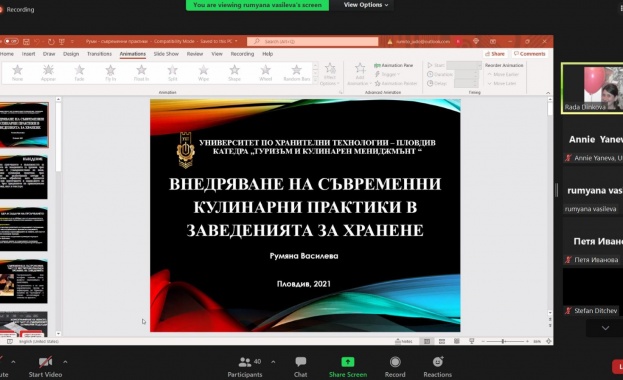Open the Transitions tab
The width and height of the screenshot is (623, 380).
(99, 54)
